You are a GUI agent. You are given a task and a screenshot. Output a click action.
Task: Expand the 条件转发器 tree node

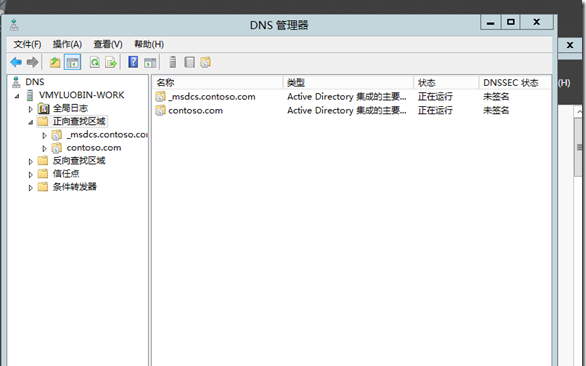pos(31,188)
